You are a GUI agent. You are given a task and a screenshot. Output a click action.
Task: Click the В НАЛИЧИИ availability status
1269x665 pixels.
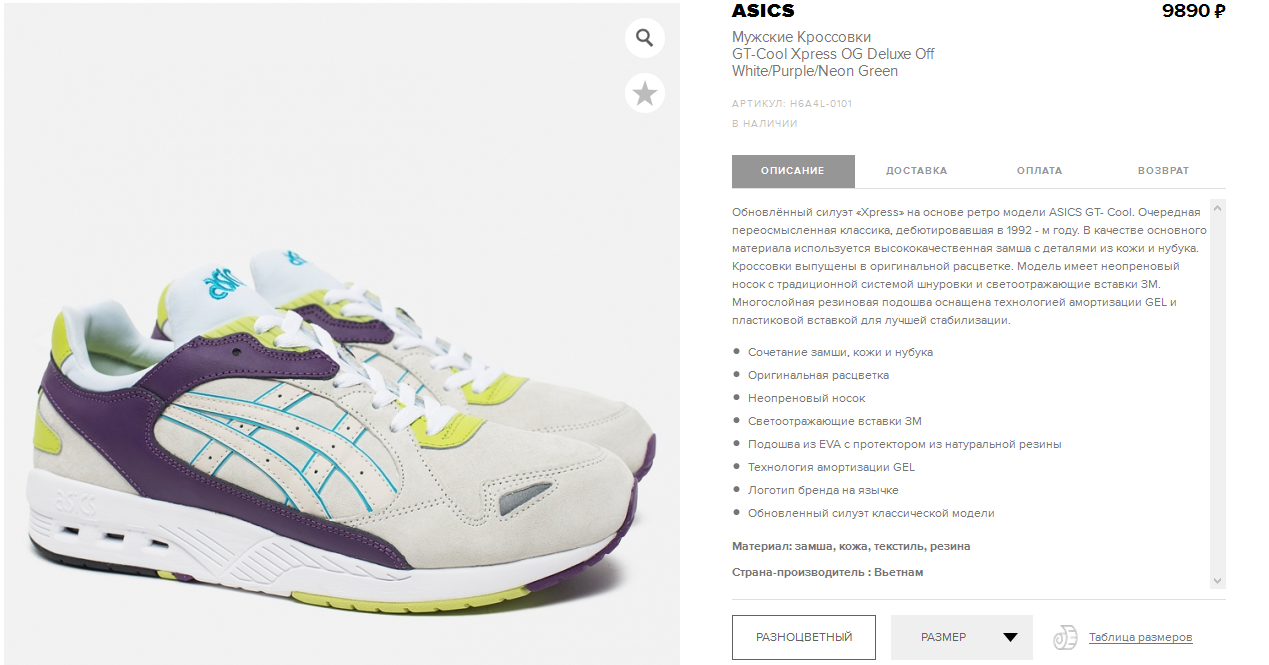tap(765, 124)
